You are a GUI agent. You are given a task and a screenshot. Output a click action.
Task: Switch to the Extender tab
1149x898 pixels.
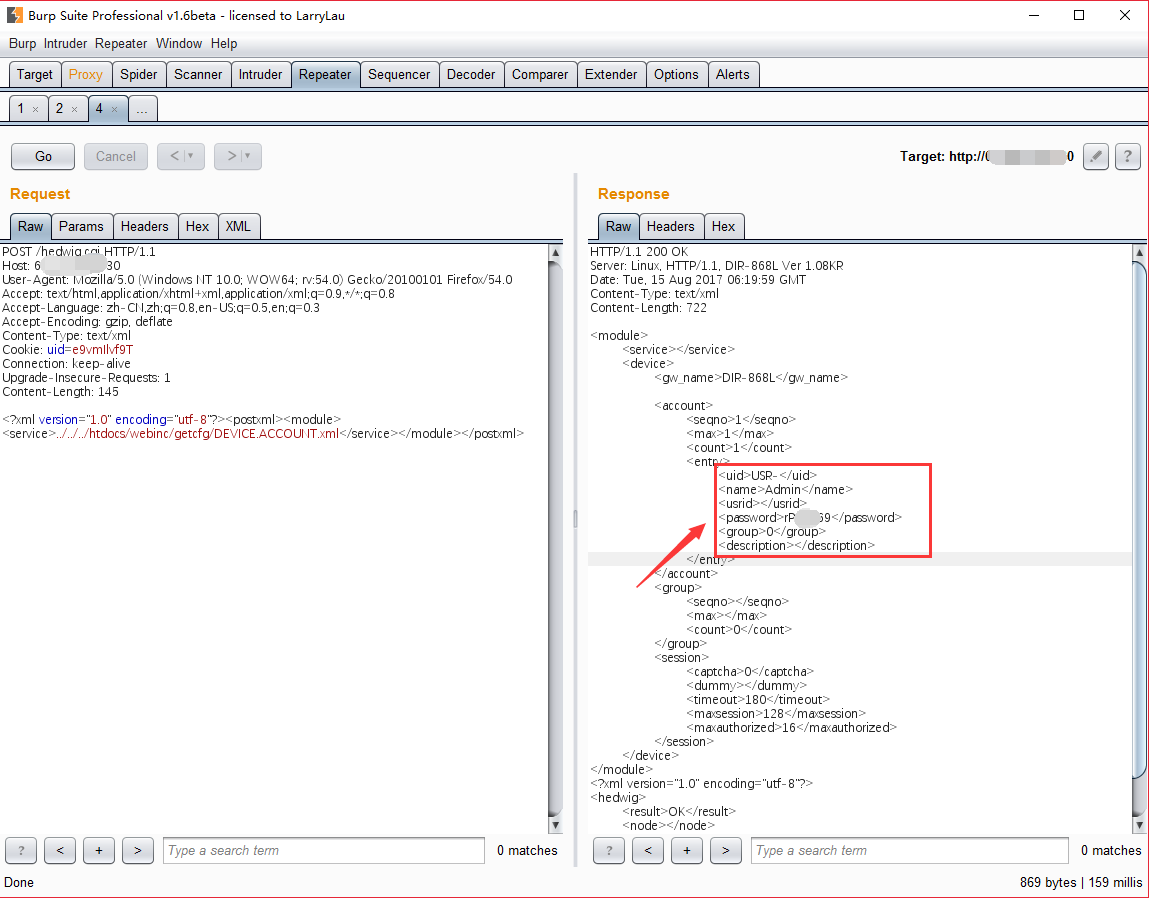click(610, 75)
